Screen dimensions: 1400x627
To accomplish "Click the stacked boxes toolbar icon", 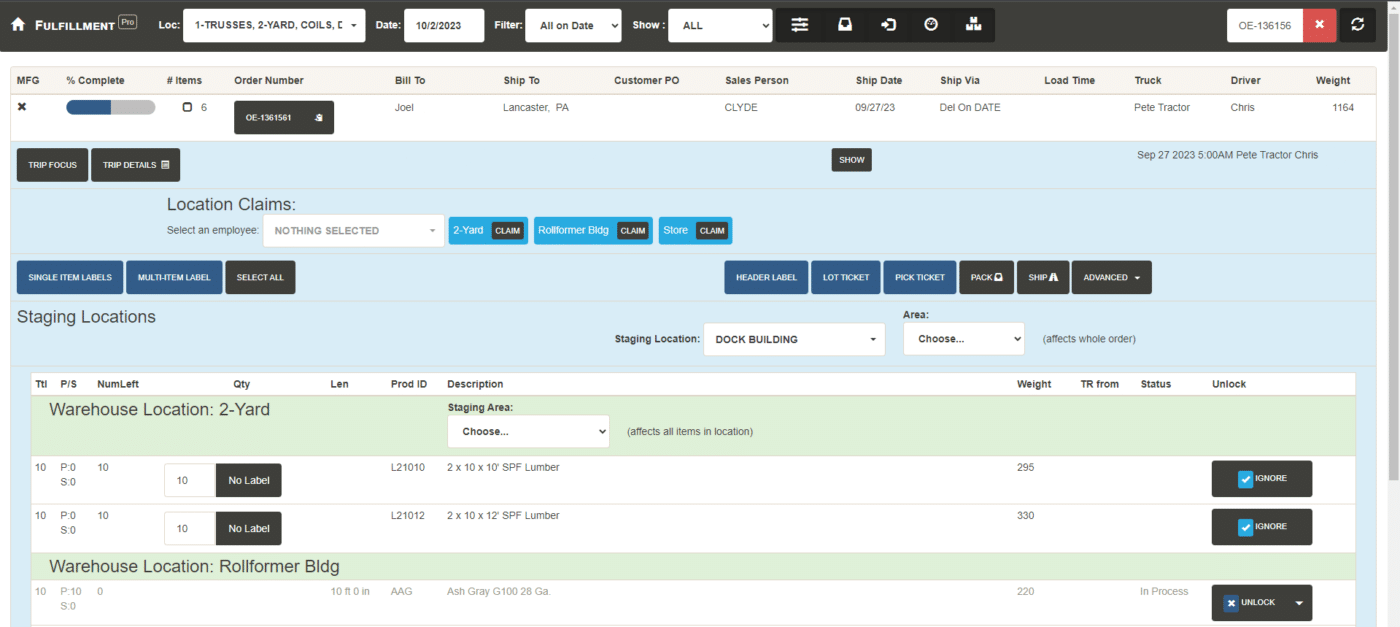I will 974,25.
